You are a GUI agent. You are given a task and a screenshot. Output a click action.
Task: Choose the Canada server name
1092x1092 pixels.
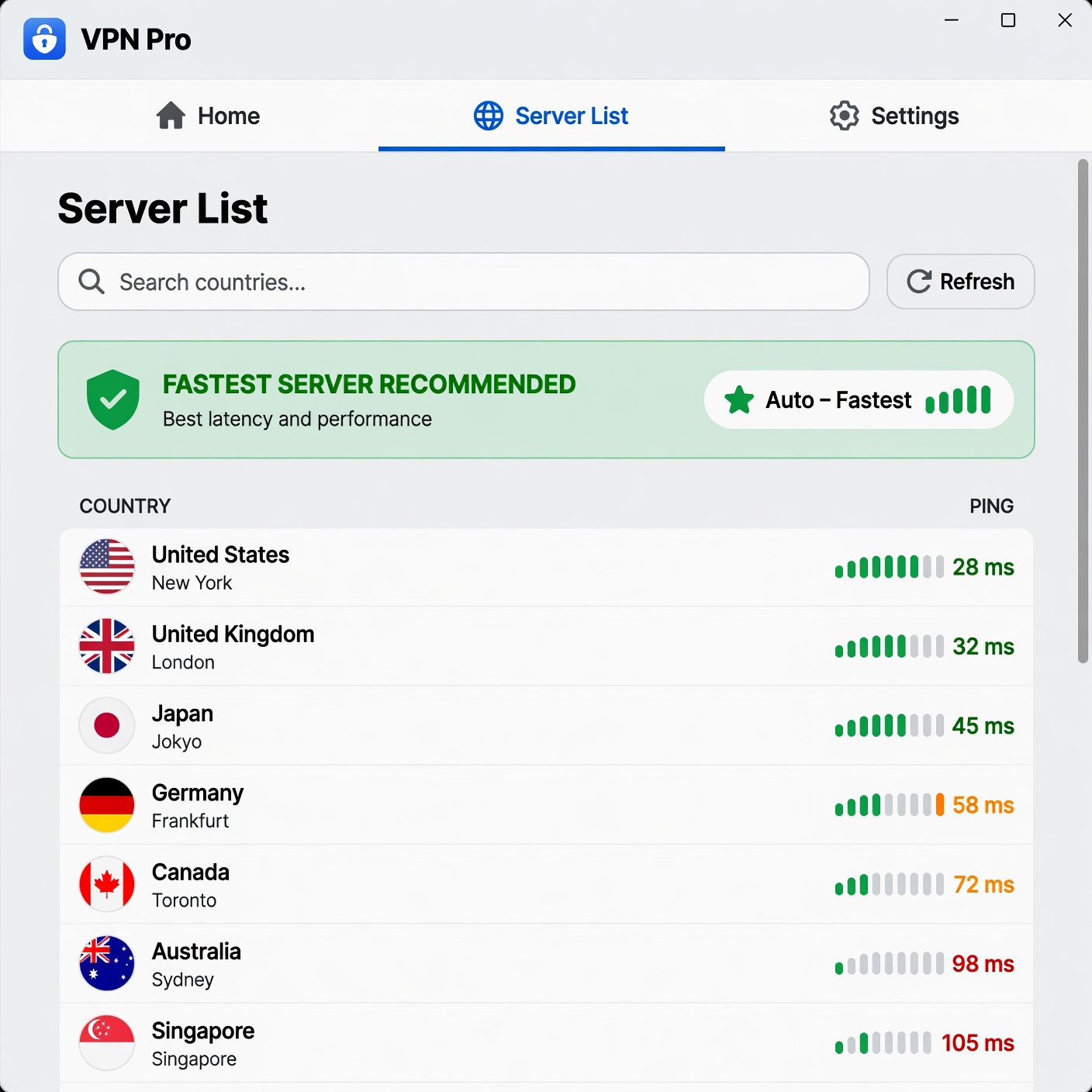click(191, 873)
